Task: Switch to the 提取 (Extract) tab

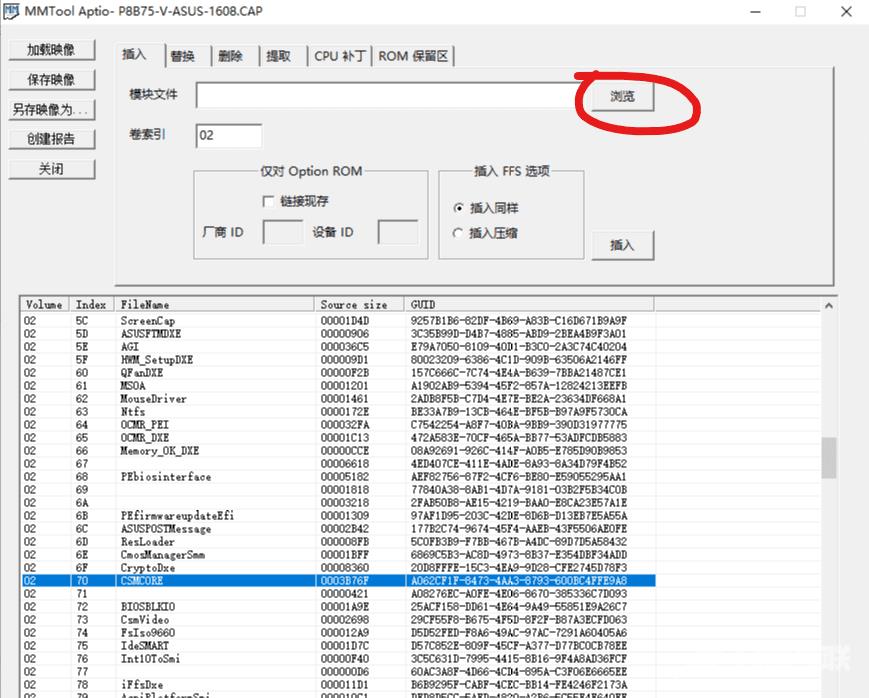Action: (x=278, y=56)
